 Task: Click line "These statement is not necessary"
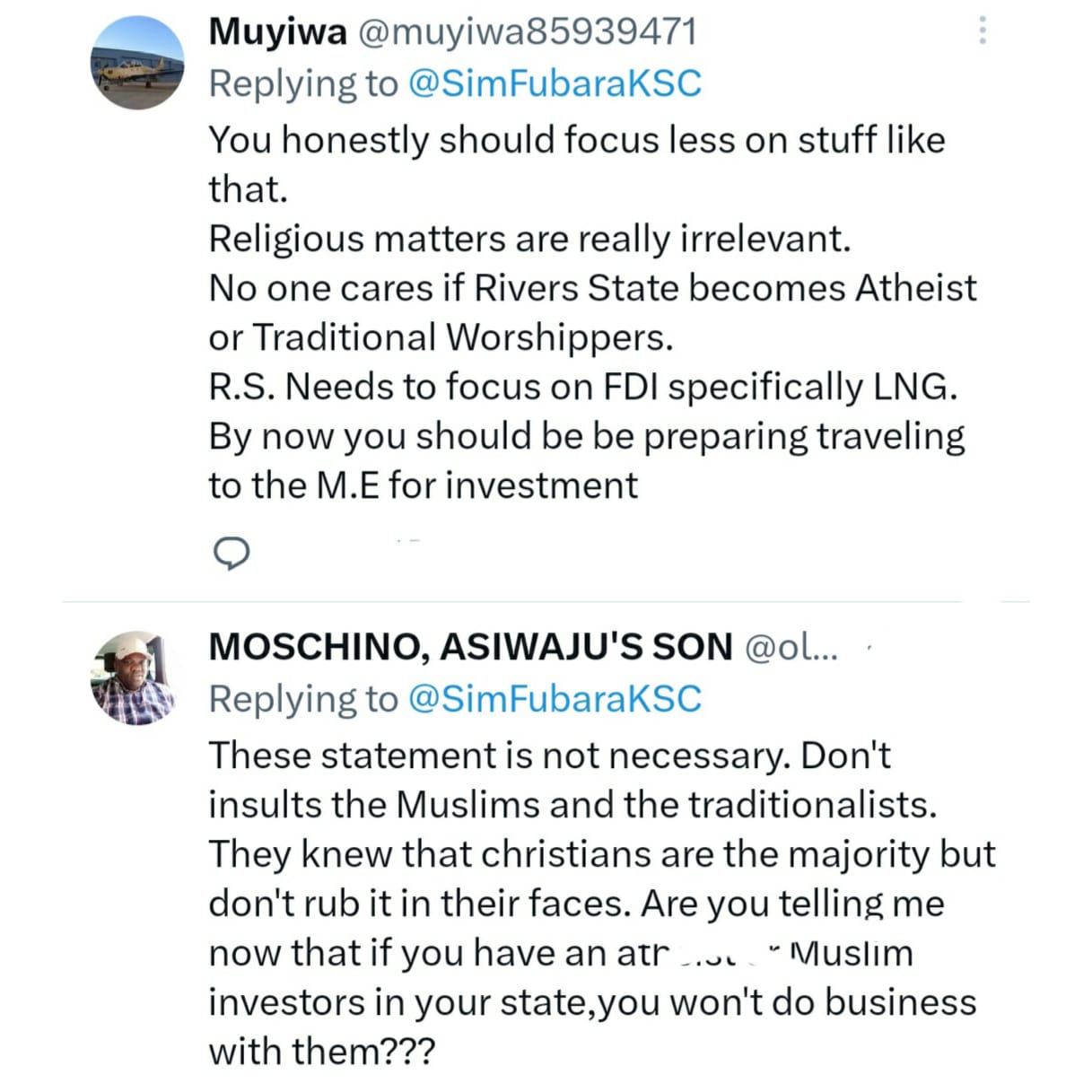click(549, 756)
